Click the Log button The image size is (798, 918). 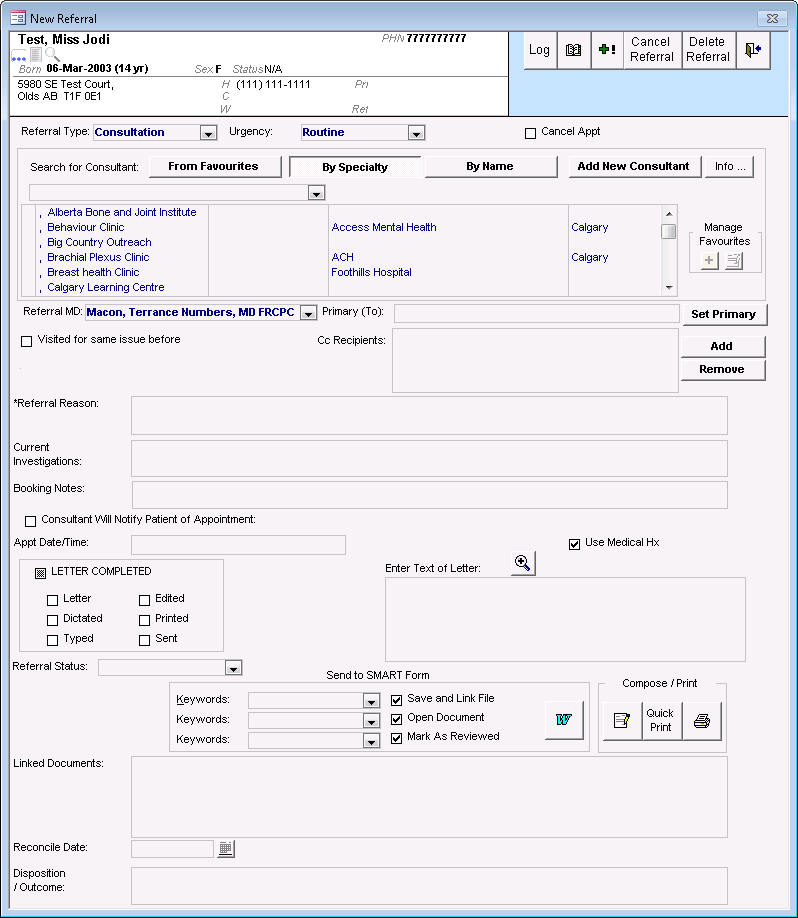click(540, 50)
